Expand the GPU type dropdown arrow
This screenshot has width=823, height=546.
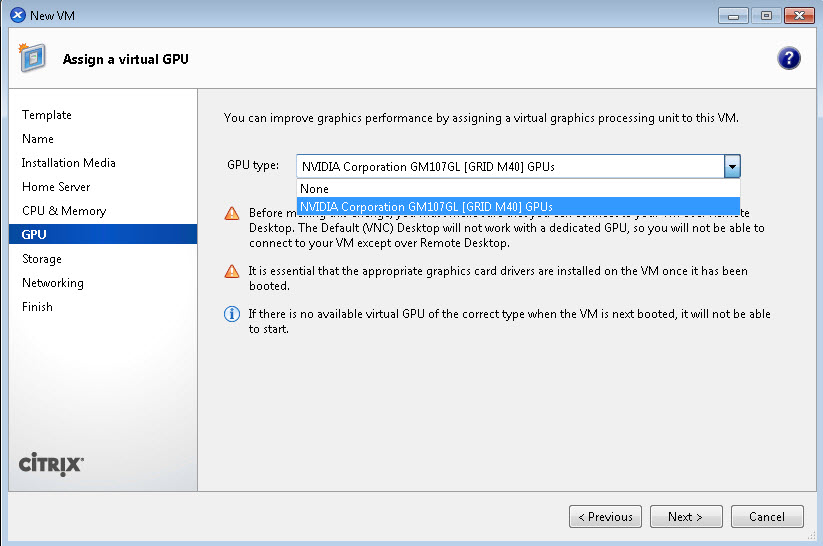732,167
